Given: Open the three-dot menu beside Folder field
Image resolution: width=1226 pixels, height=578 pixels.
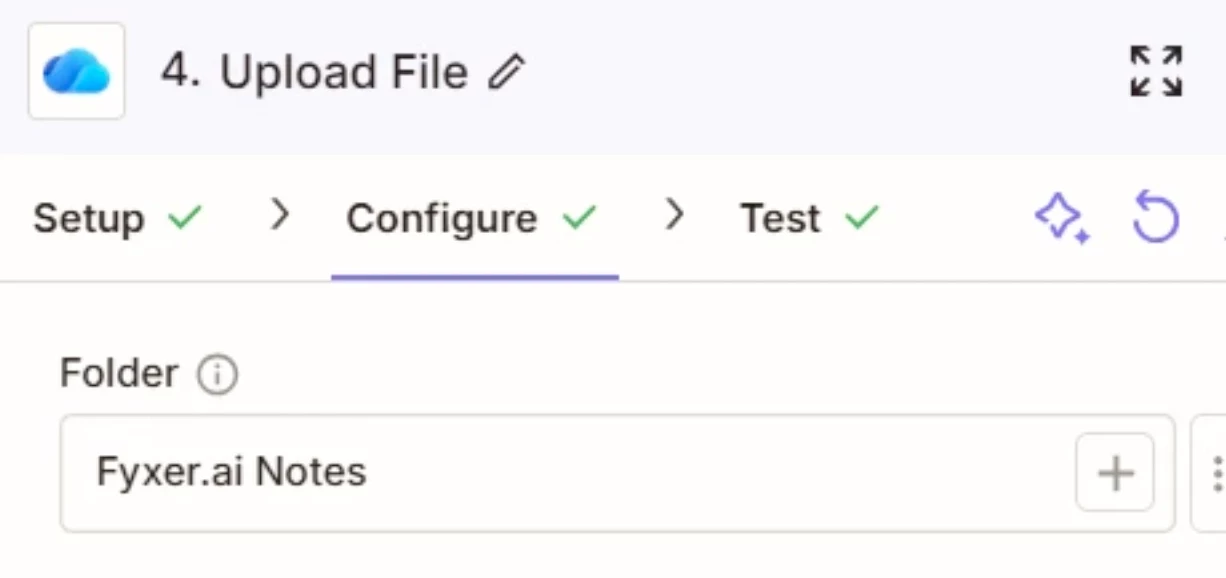Looking at the screenshot, I should 1216,472.
